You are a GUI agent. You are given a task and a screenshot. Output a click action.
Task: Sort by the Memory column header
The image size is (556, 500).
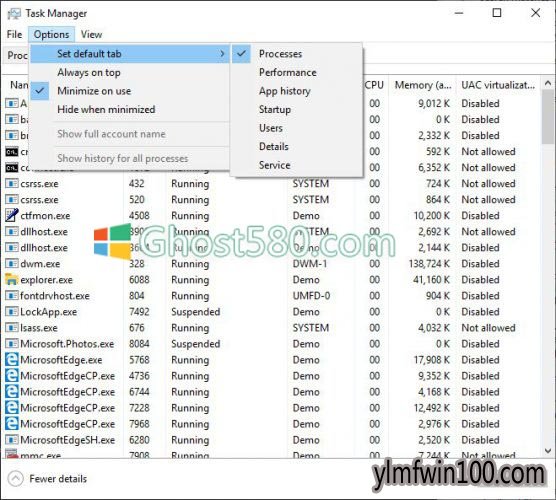point(423,85)
